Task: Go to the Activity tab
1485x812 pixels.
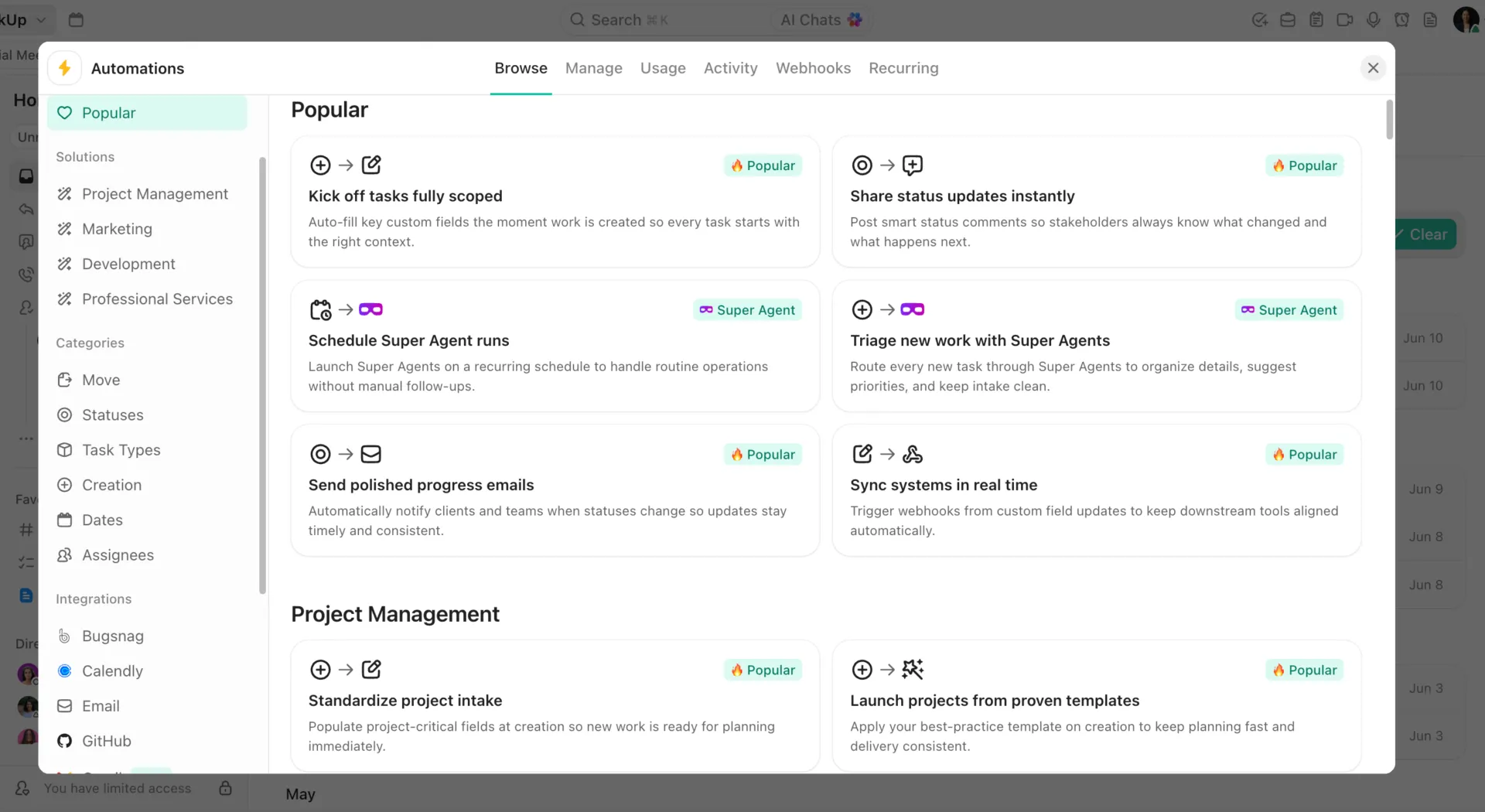Action: pos(730,68)
